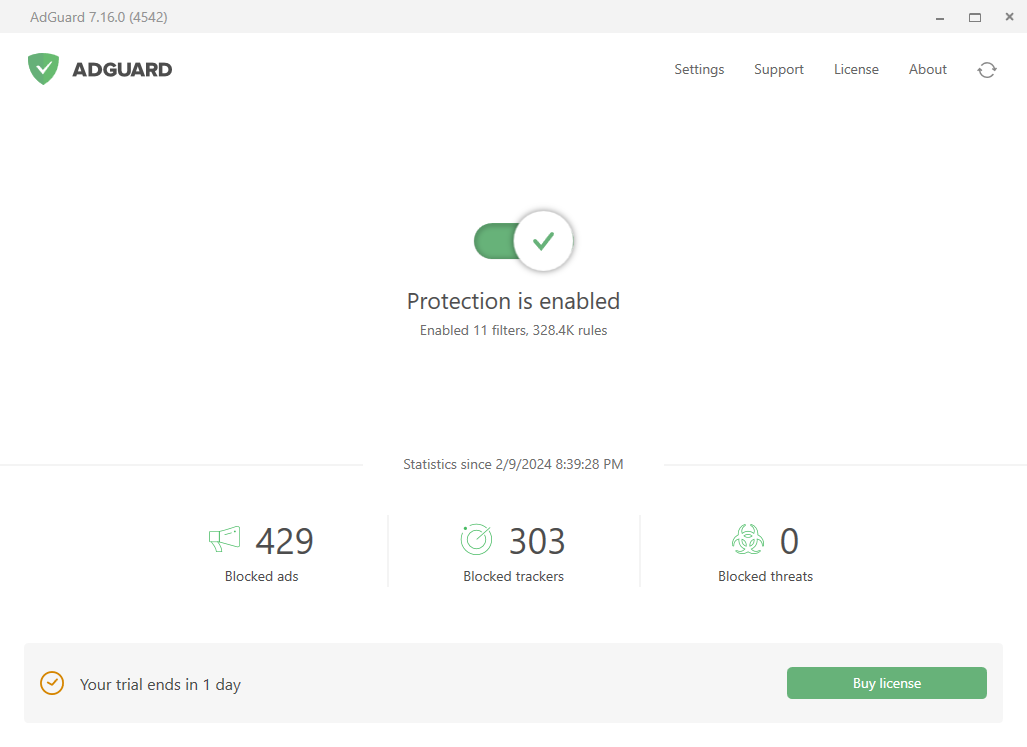Viewport: 1027px width, 747px height.
Task: Click the "Blocked threats" label
Action: pos(765,576)
